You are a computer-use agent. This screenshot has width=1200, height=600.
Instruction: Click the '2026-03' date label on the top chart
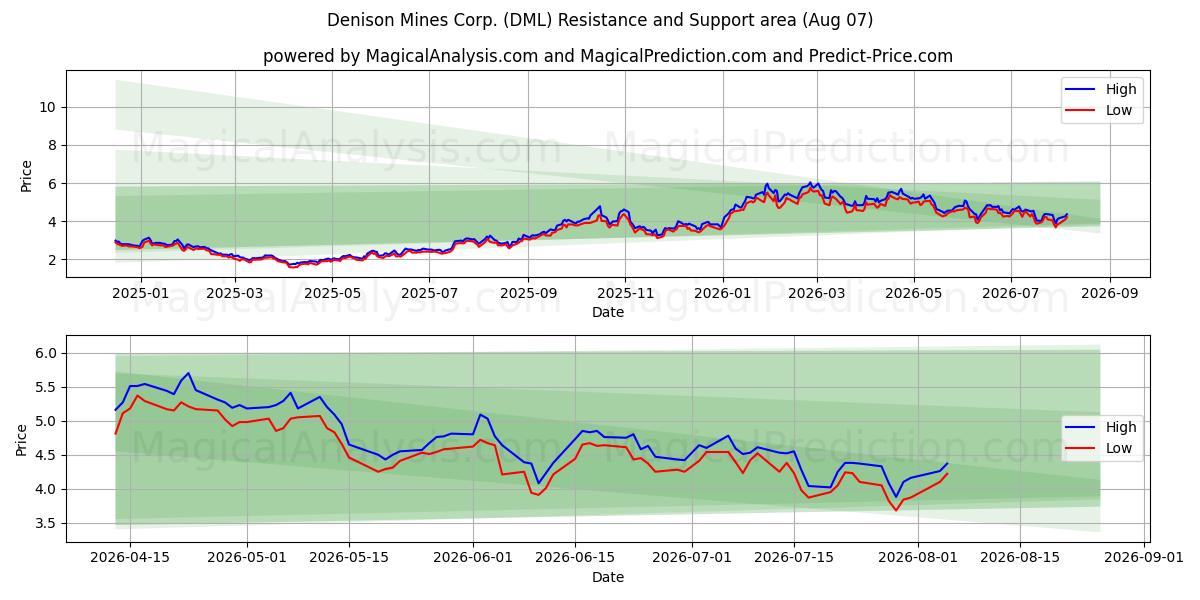pos(815,294)
